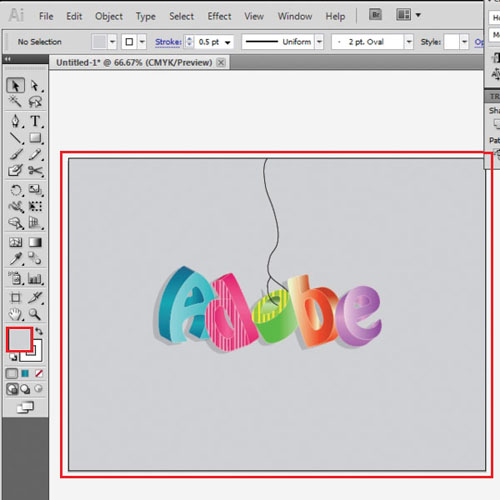
Task: Click the toolbar Fill color swatch
Action: [x=19, y=339]
